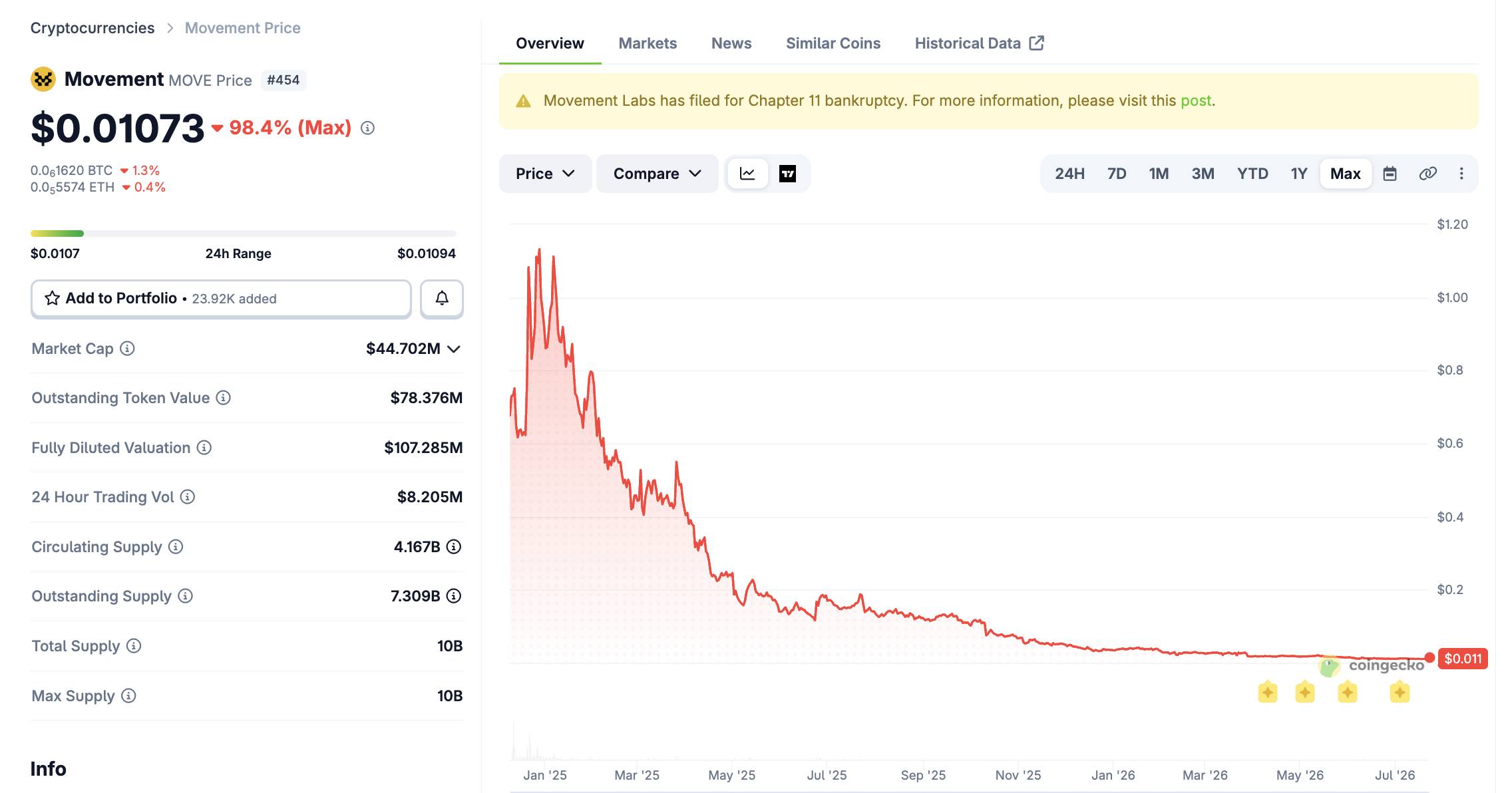Open the Historical Data tab
The width and height of the screenshot is (1512, 793).
(979, 43)
